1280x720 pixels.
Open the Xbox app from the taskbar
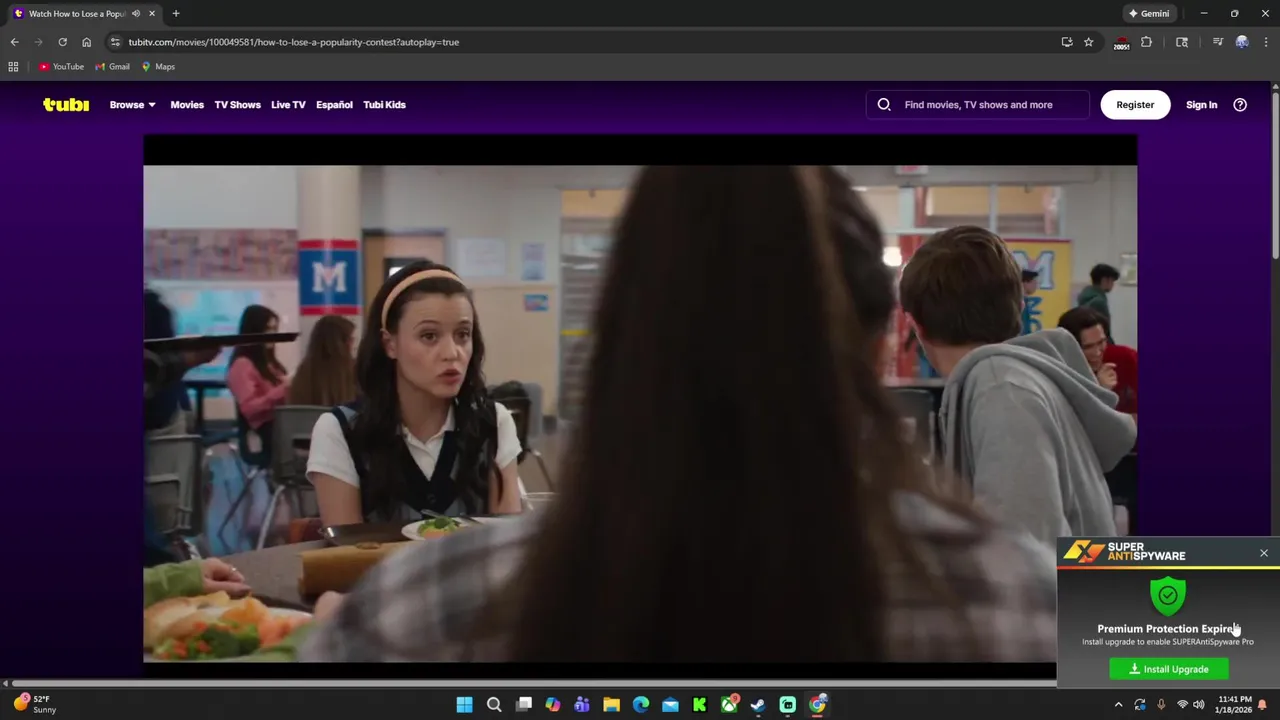tap(729, 705)
